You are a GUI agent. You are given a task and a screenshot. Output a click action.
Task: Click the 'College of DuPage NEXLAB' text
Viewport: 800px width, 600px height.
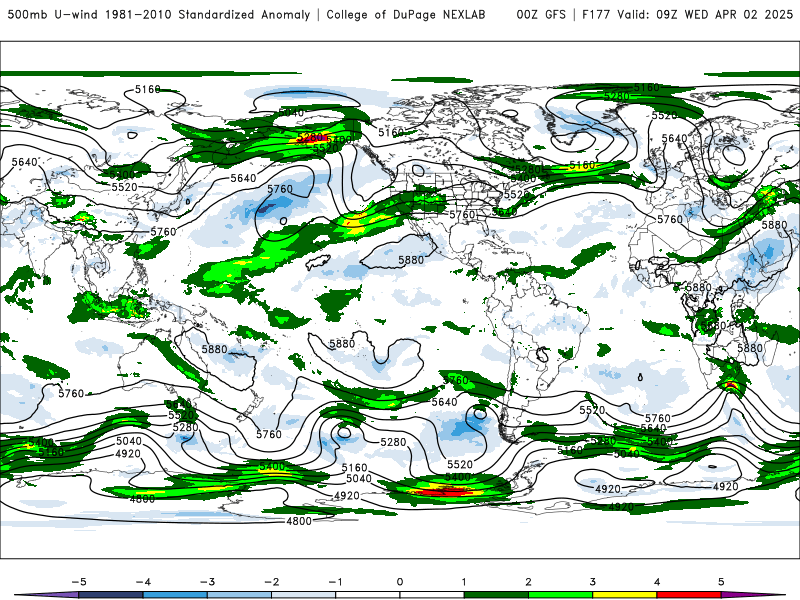(x=406, y=15)
